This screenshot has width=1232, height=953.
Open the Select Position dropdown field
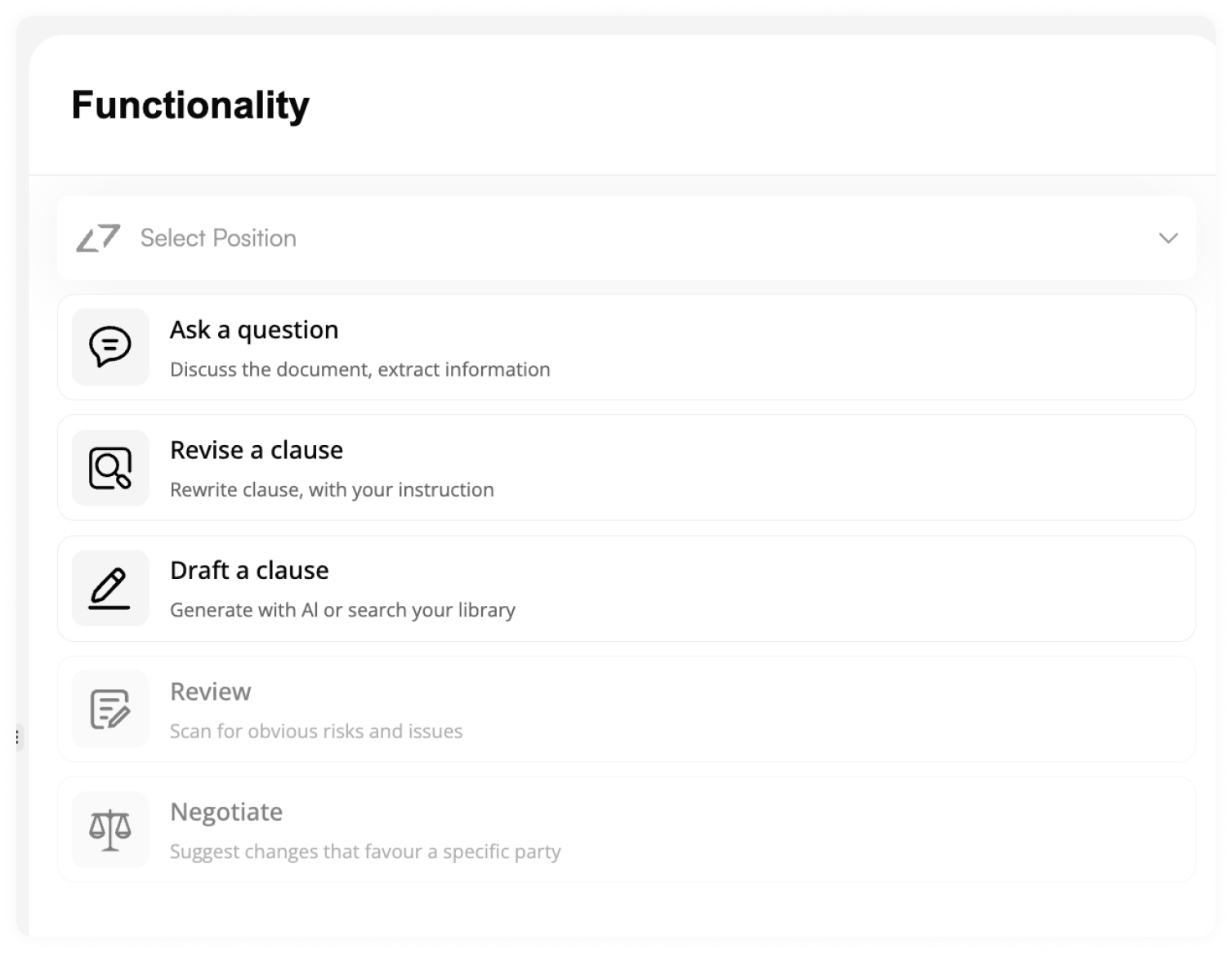(x=627, y=238)
